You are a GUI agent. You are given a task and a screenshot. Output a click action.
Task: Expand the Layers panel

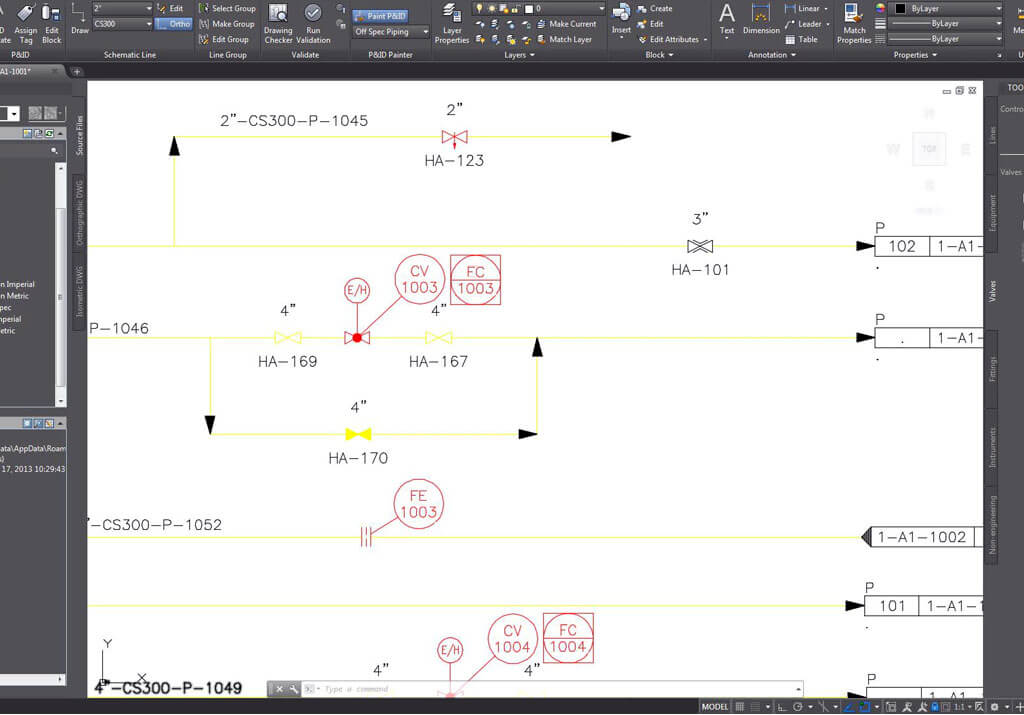pyautogui.click(x=520, y=55)
